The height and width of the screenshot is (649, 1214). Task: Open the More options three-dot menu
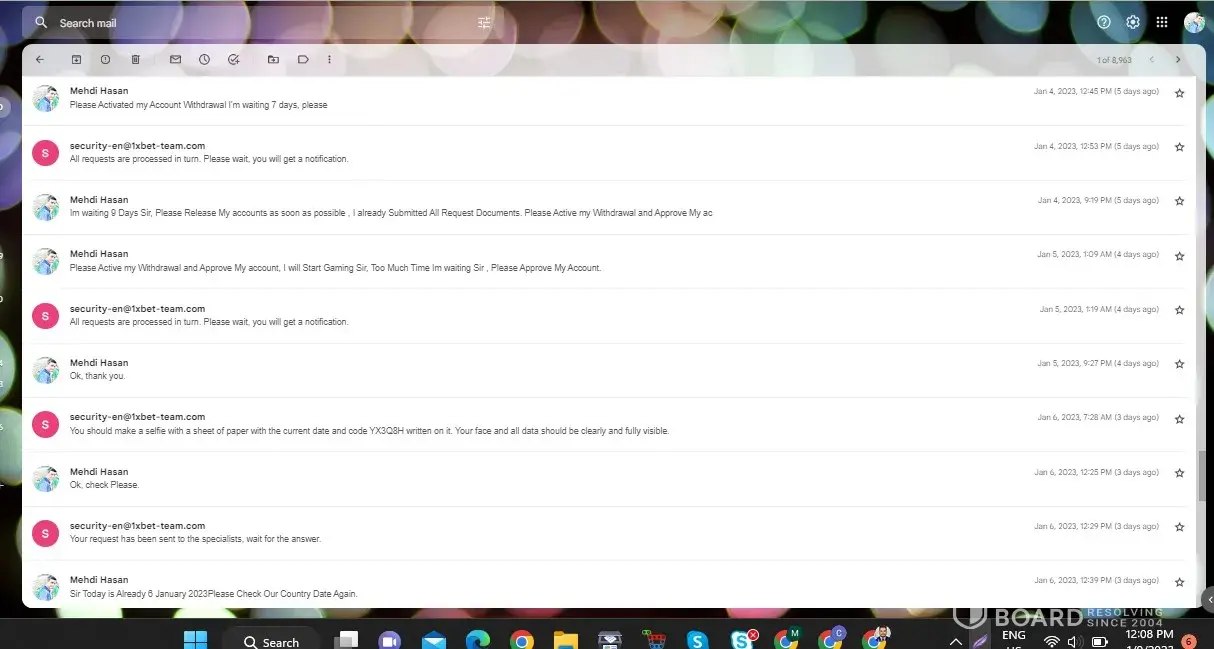click(x=329, y=60)
